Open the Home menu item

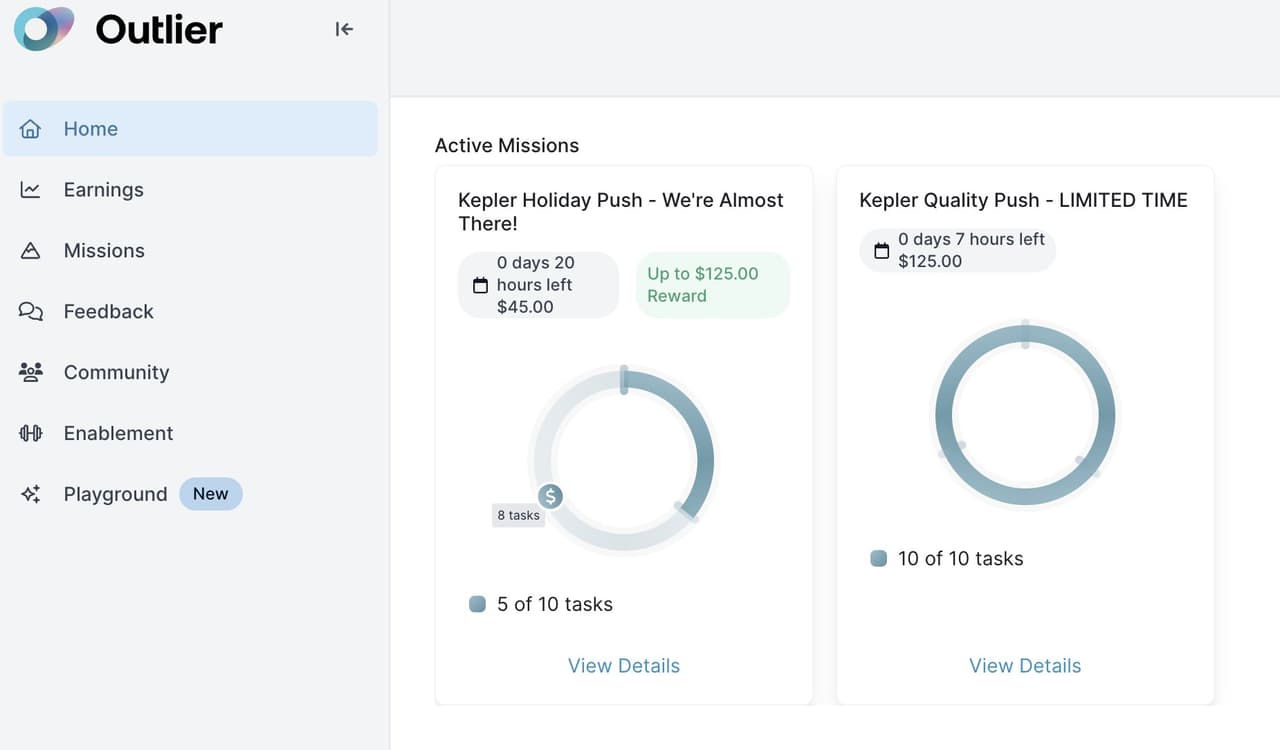[x=190, y=129]
